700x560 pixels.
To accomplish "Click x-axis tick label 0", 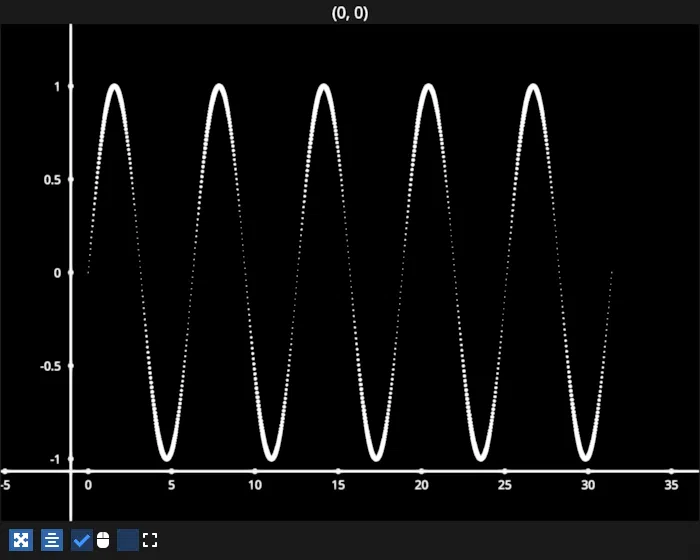I will [88, 485].
